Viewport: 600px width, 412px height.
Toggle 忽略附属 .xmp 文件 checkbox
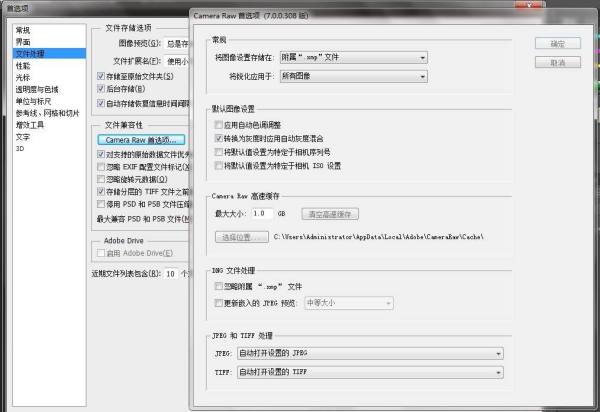(218, 286)
